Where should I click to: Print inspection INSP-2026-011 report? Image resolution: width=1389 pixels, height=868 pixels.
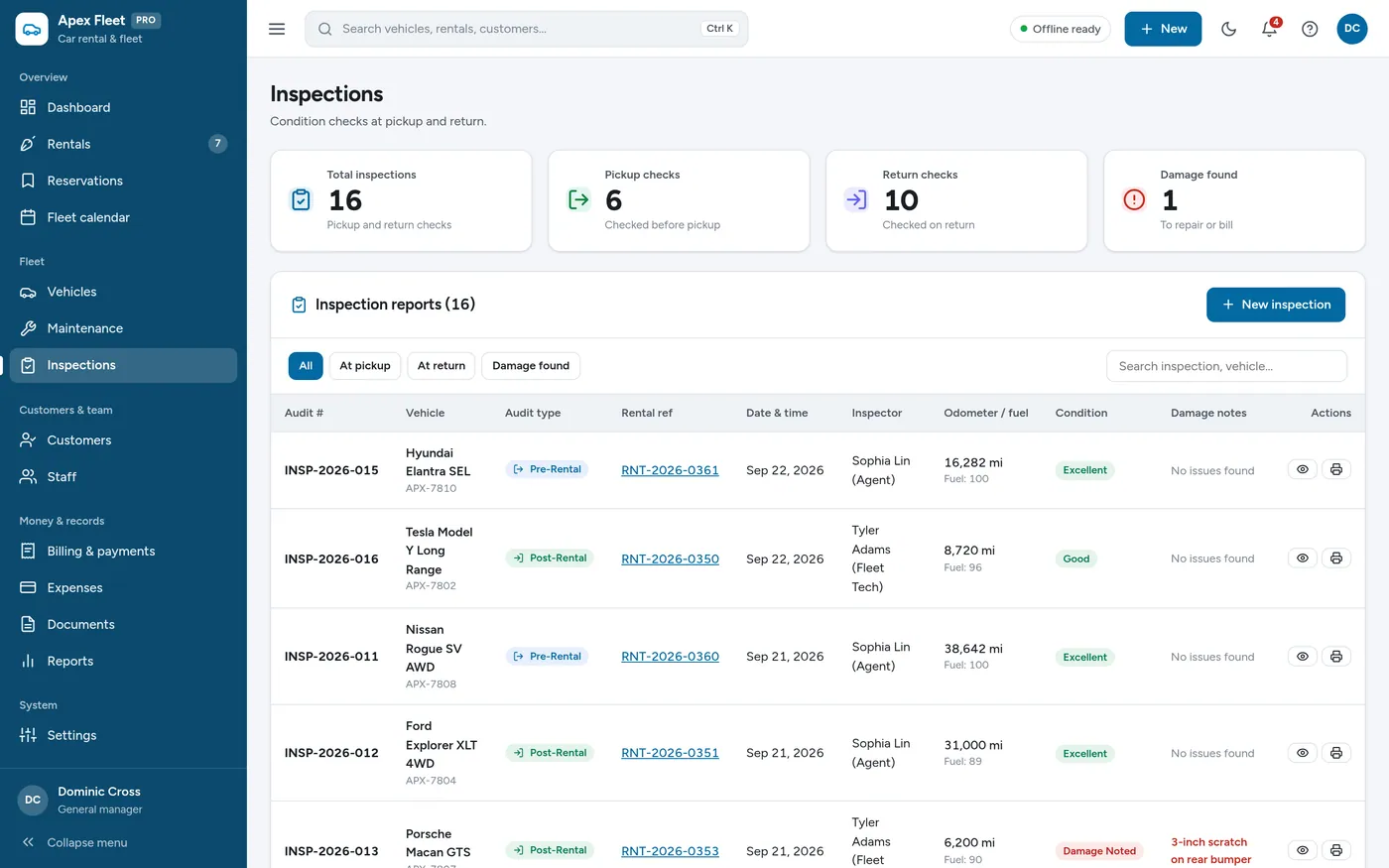(x=1336, y=656)
